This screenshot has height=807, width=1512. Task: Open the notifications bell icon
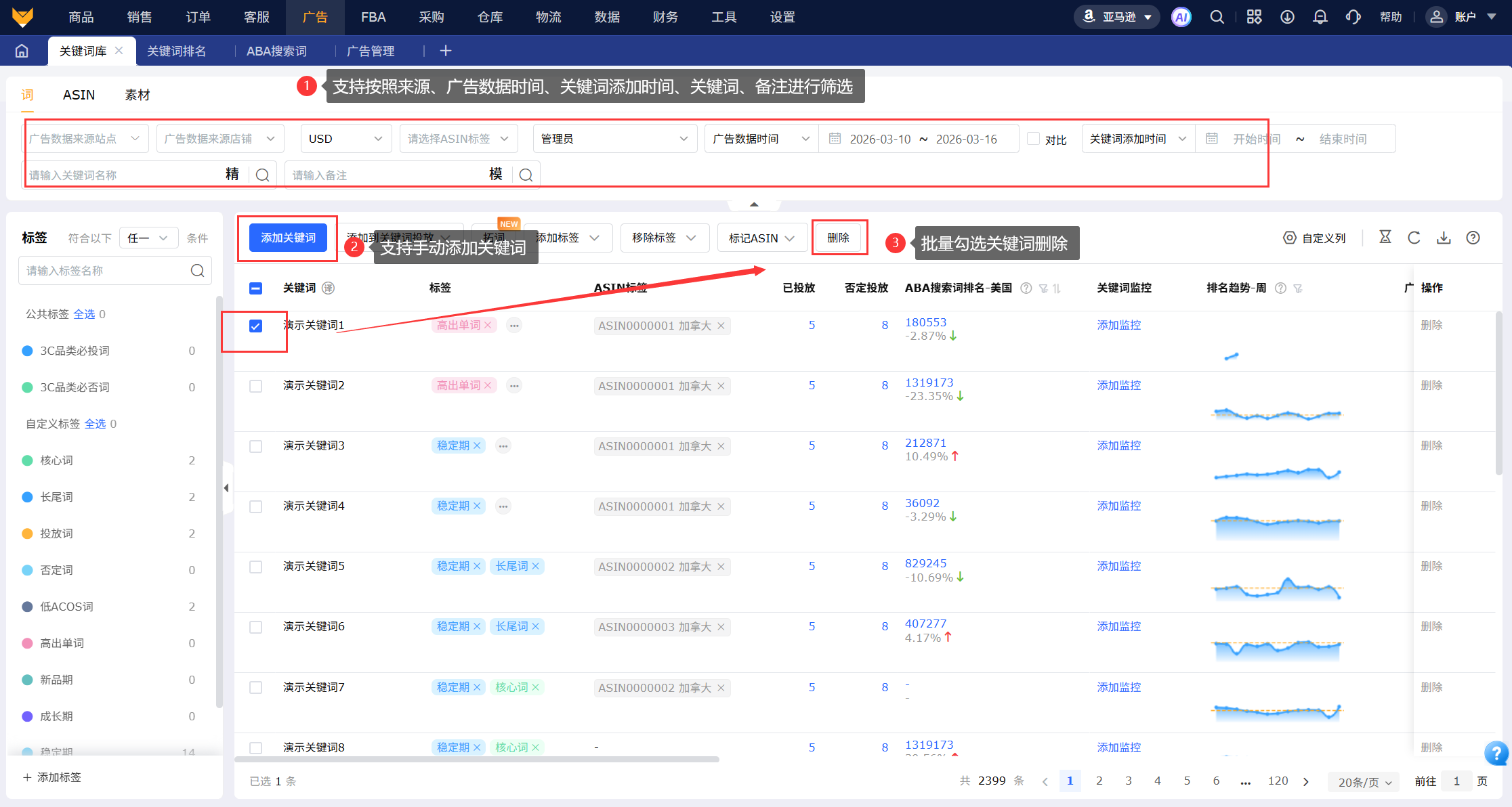coord(1320,18)
